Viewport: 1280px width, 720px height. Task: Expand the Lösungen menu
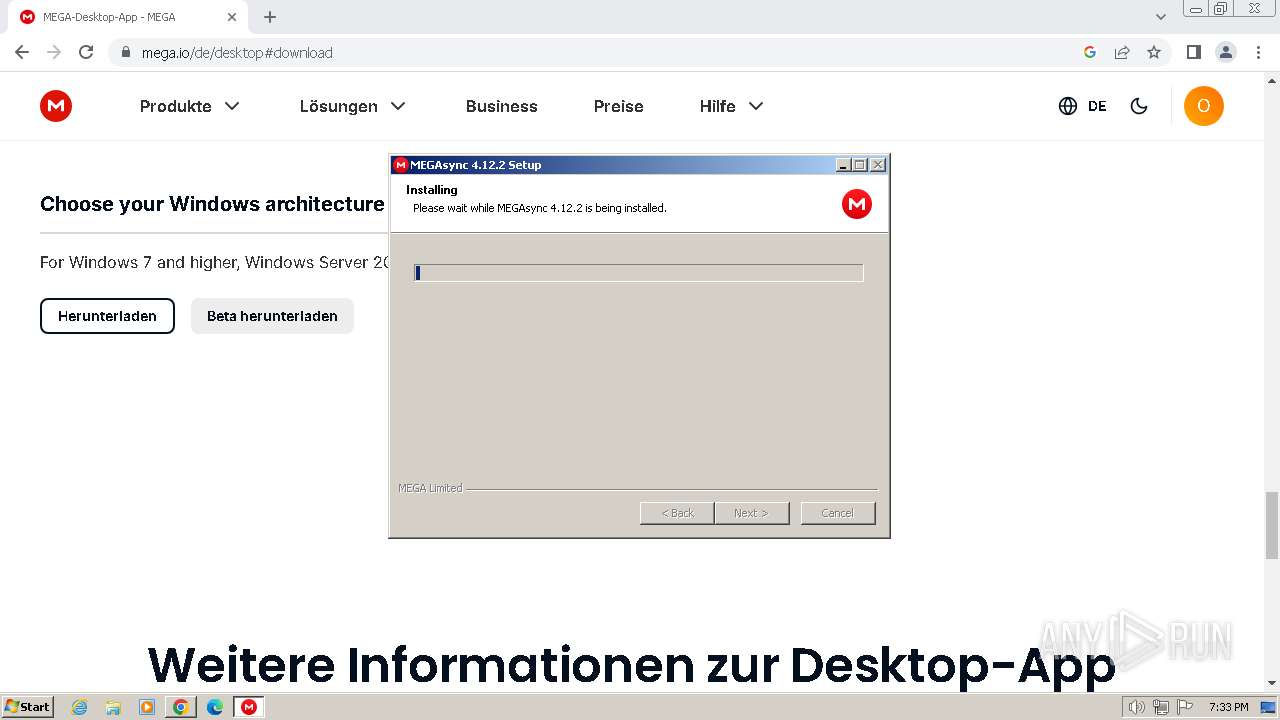tap(353, 106)
